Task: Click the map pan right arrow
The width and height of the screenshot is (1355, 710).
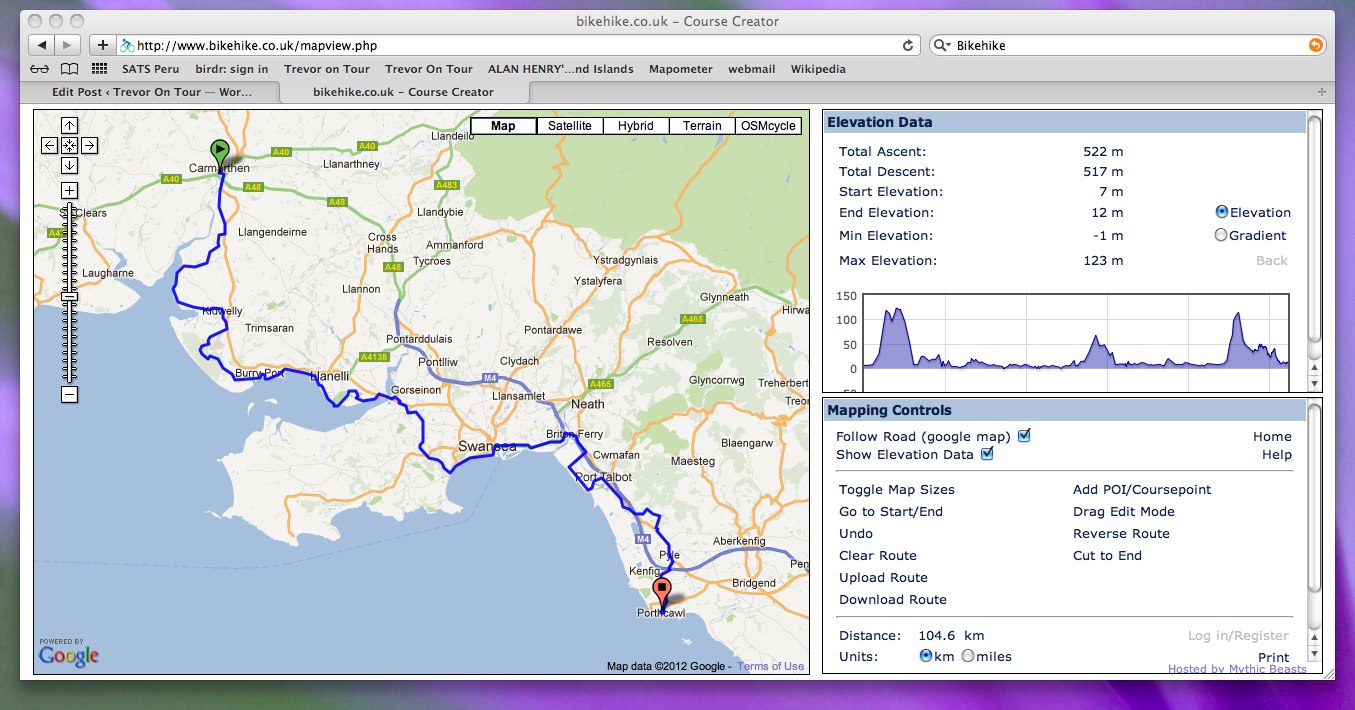Action: tap(89, 146)
